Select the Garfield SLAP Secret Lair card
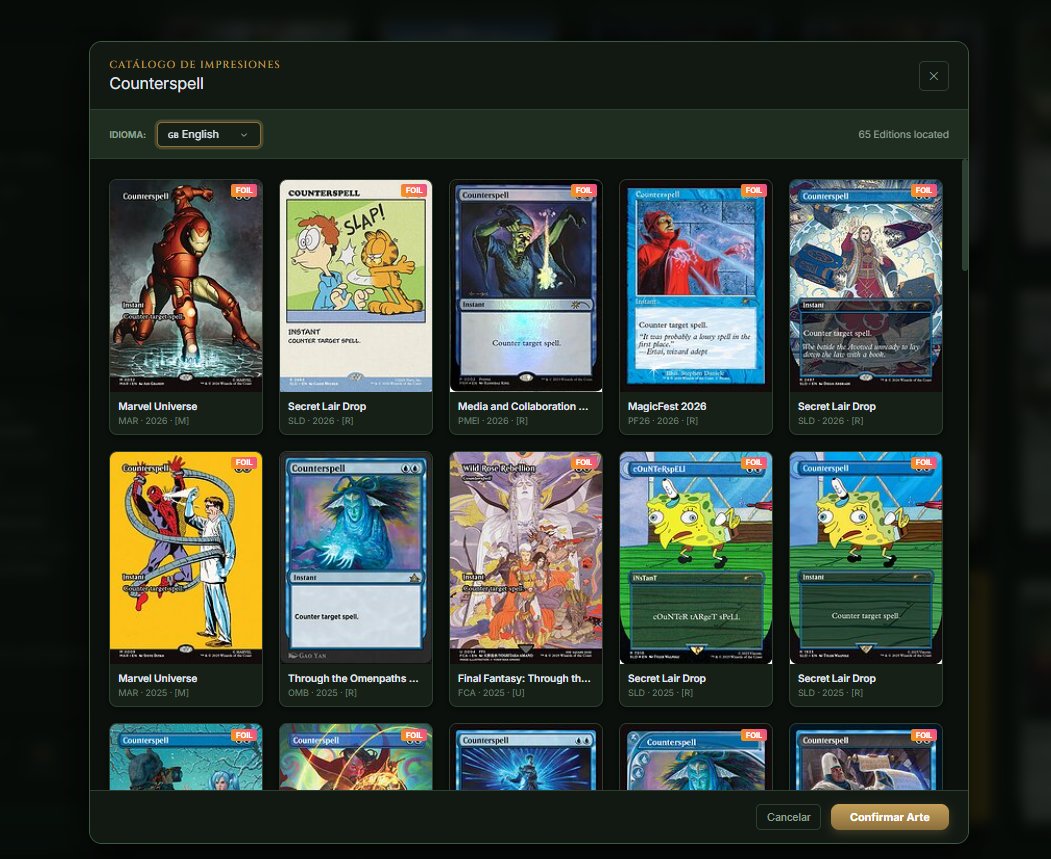Screen dimensions: 1051x859 click(356, 307)
